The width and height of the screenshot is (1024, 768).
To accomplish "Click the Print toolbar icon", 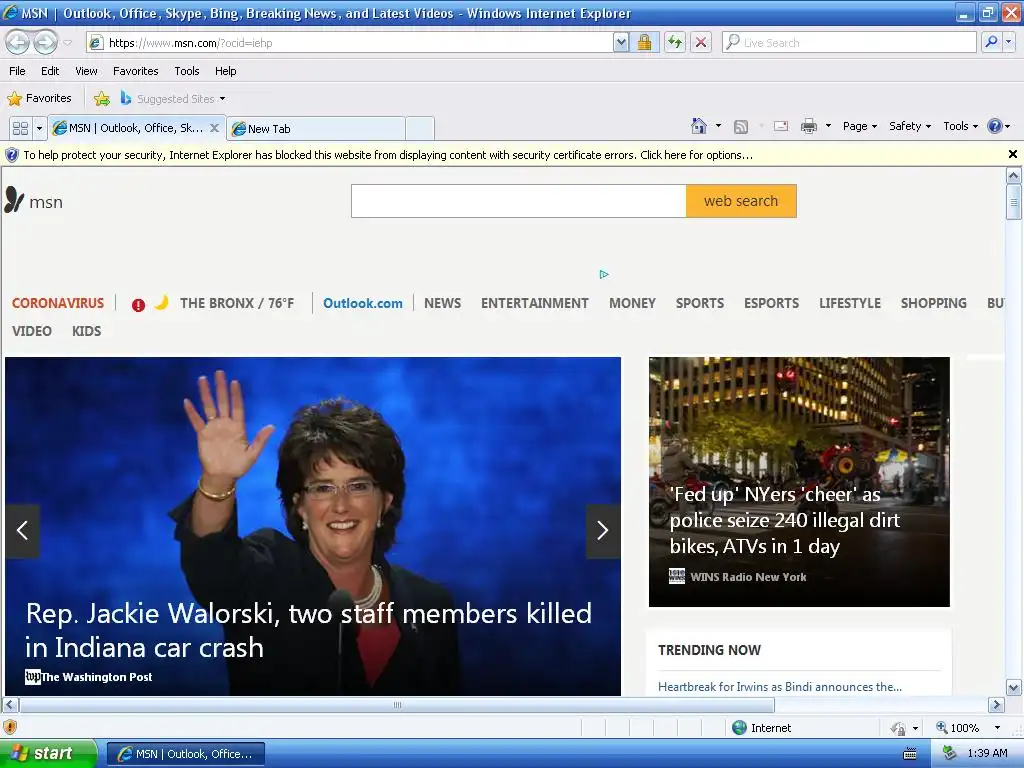I will [808, 126].
